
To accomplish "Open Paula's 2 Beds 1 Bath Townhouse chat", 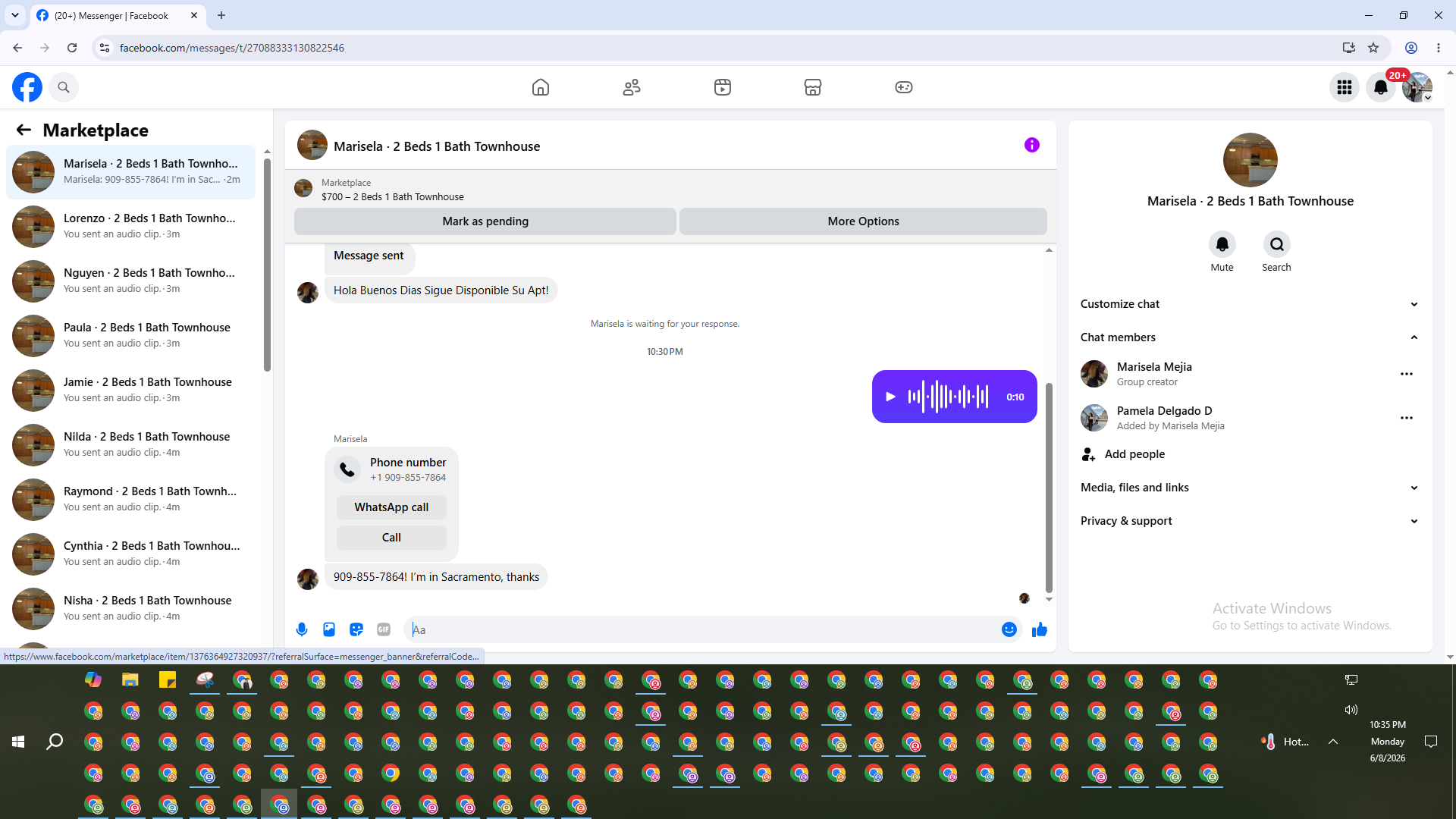I will point(130,335).
